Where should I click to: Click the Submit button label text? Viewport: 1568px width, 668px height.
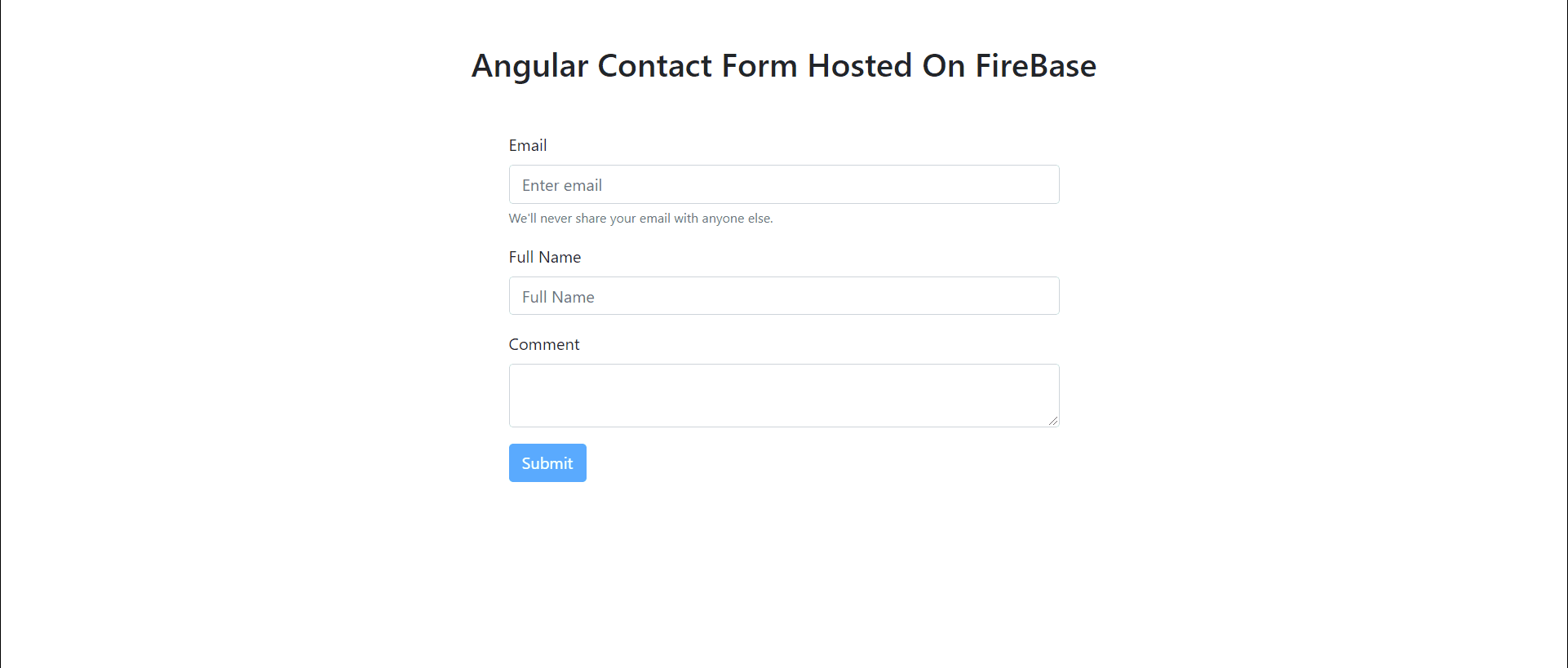tap(547, 462)
